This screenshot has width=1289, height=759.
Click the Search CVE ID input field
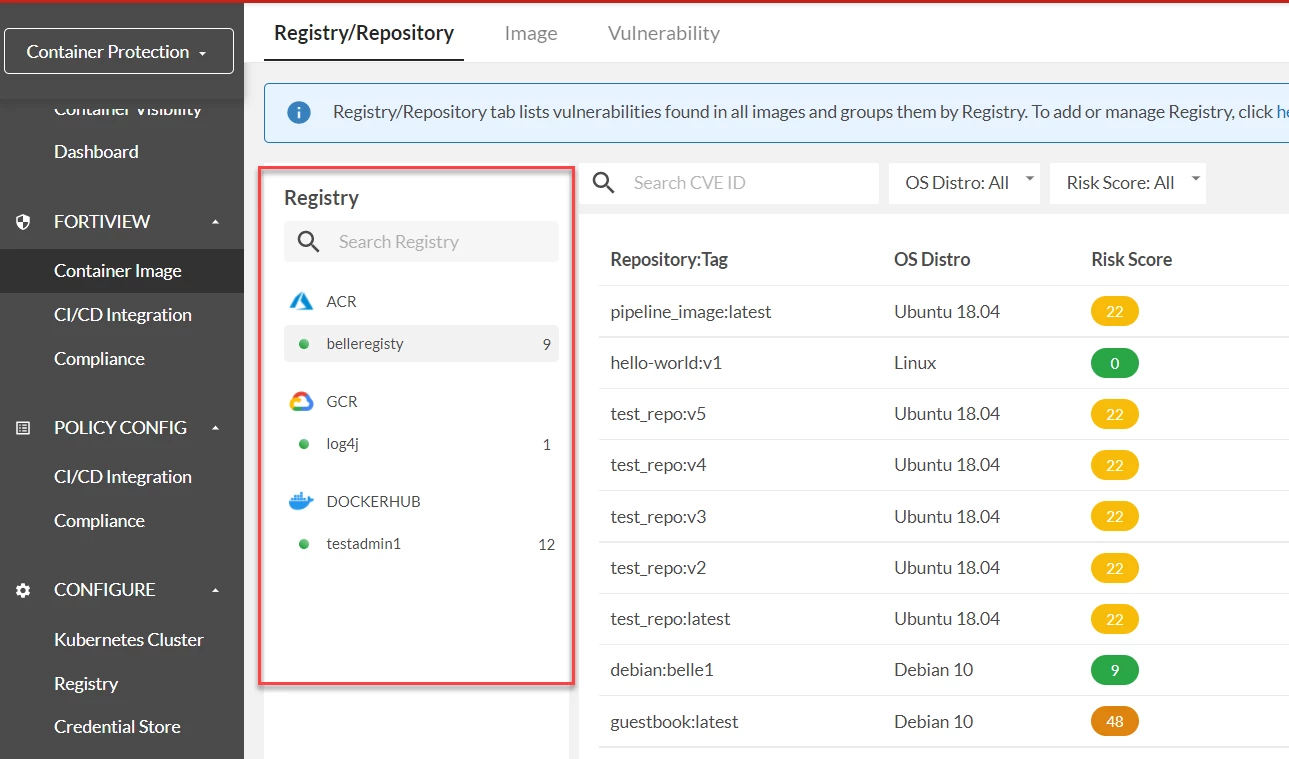pyautogui.click(x=728, y=183)
